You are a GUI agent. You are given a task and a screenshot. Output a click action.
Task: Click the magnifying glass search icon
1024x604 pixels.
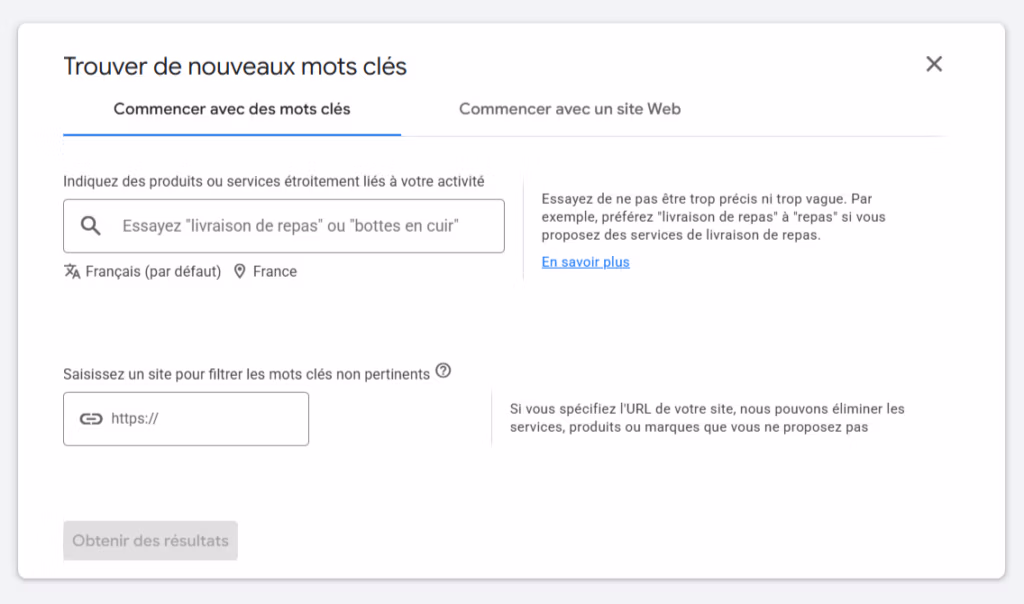[x=91, y=226]
